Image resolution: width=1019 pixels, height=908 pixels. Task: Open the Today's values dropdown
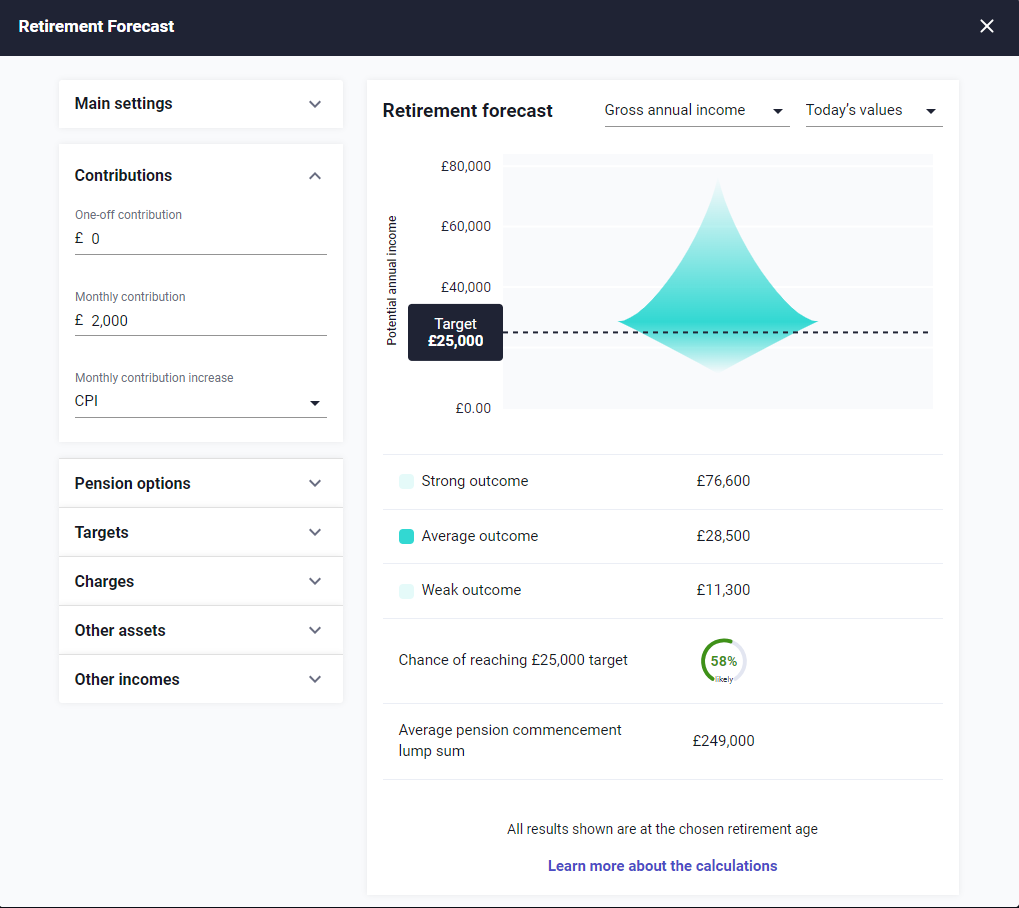click(x=873, y=110)
